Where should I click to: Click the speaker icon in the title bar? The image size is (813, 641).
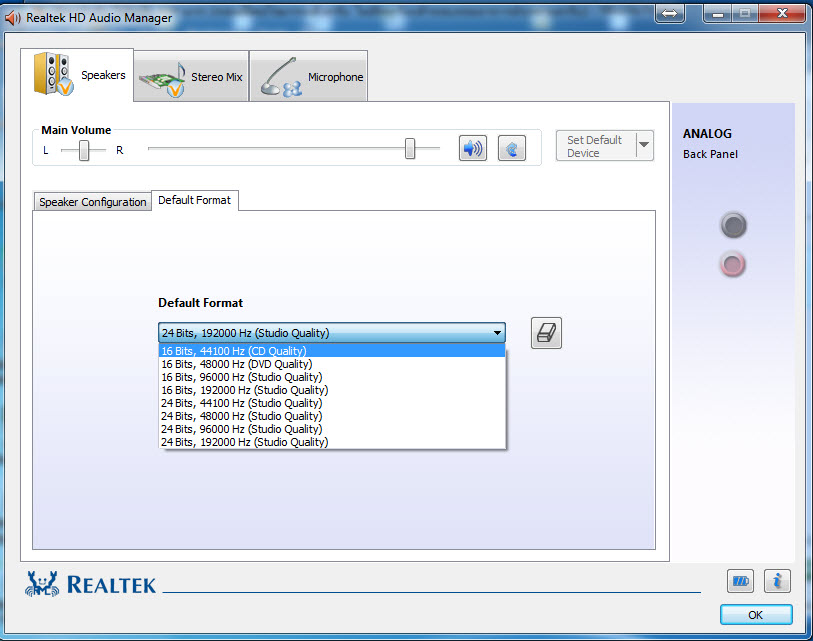tap(12, 18)
